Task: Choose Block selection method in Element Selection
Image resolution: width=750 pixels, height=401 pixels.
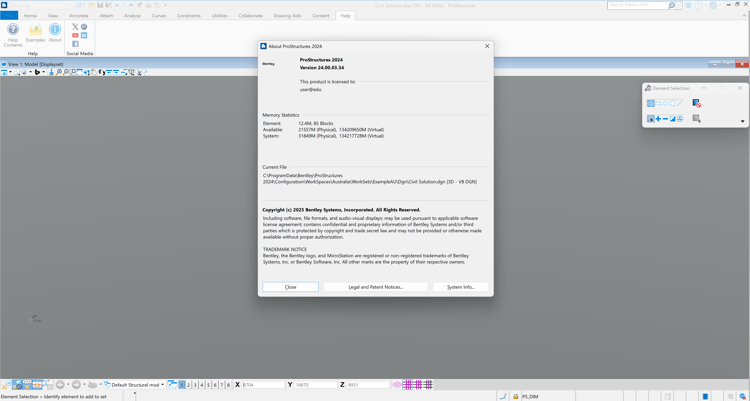Action: [658, 103]
